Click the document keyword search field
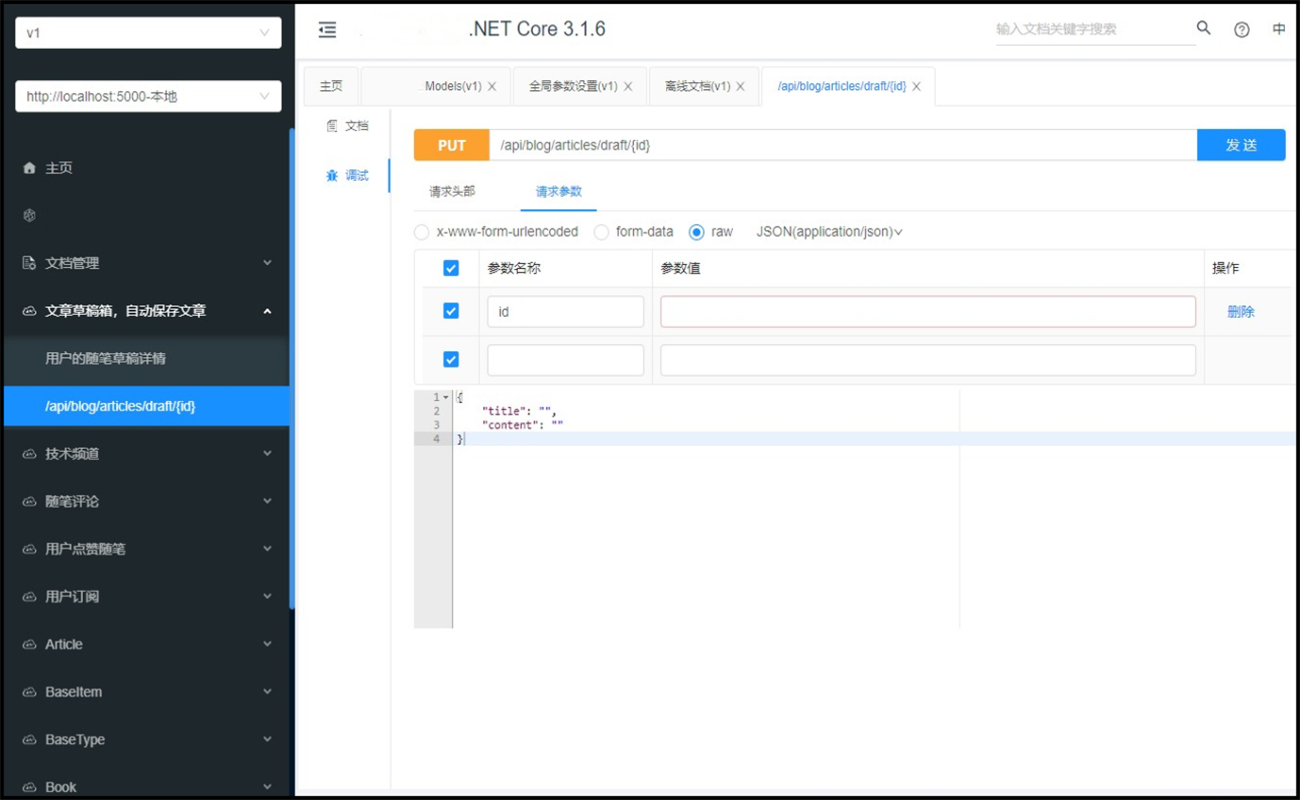Viewport: 1300px width, 800px height. coord(1095,30)
